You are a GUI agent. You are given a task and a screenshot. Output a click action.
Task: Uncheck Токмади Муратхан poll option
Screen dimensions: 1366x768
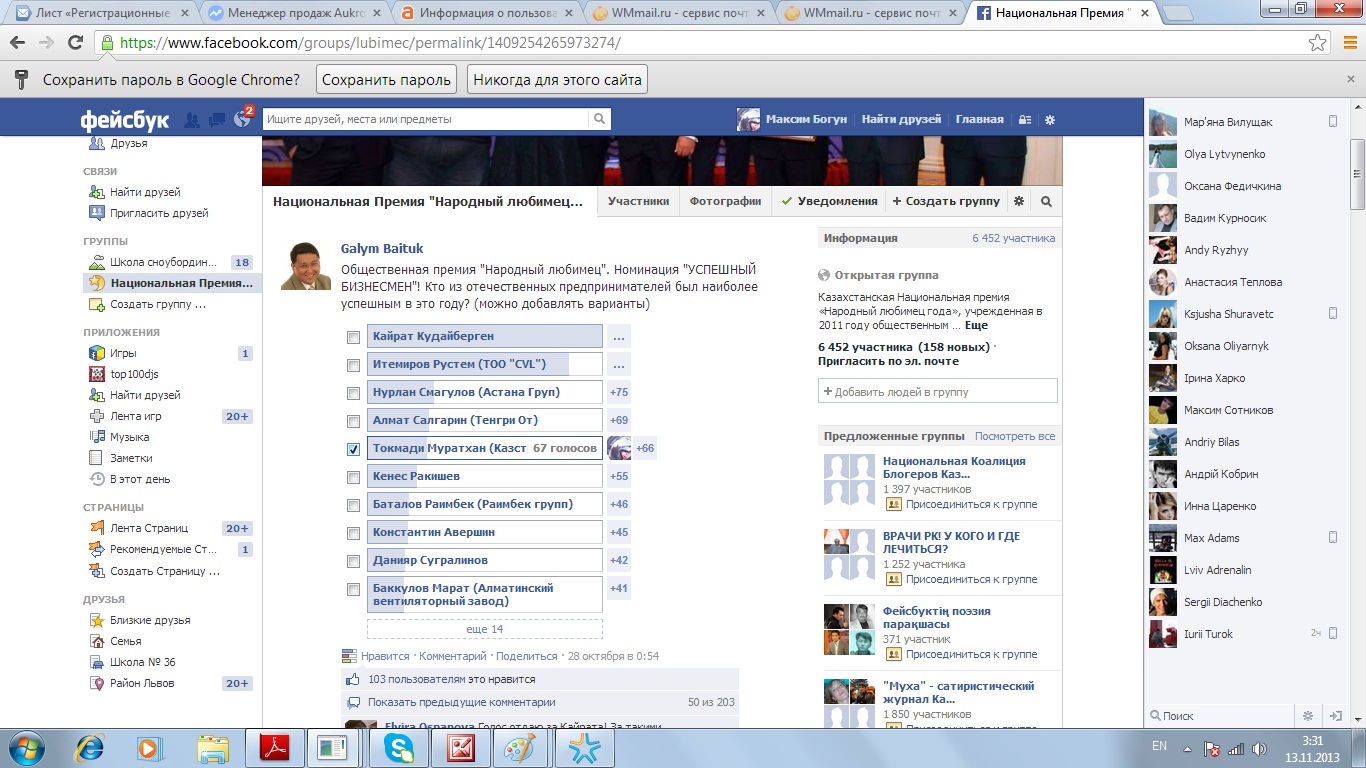tap(353, 449)
